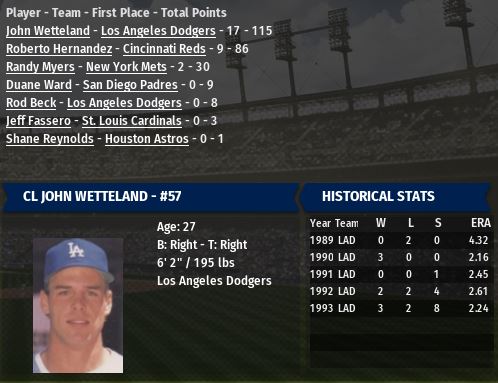This screenshot has height=383, width=498.
Task: Click the ERA column header
Action: pos(481,223)
